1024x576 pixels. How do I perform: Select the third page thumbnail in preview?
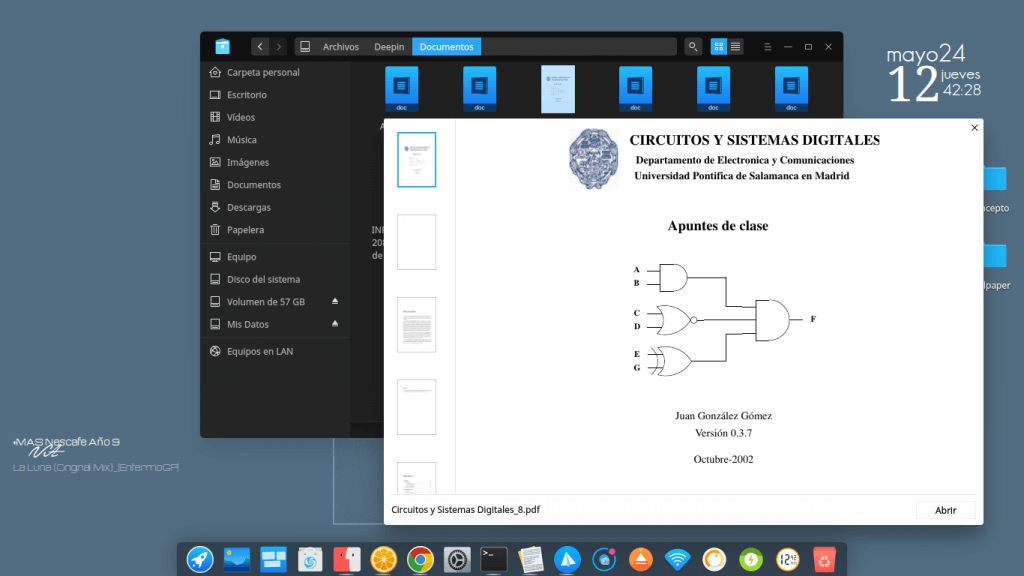[x=416, y=324]
